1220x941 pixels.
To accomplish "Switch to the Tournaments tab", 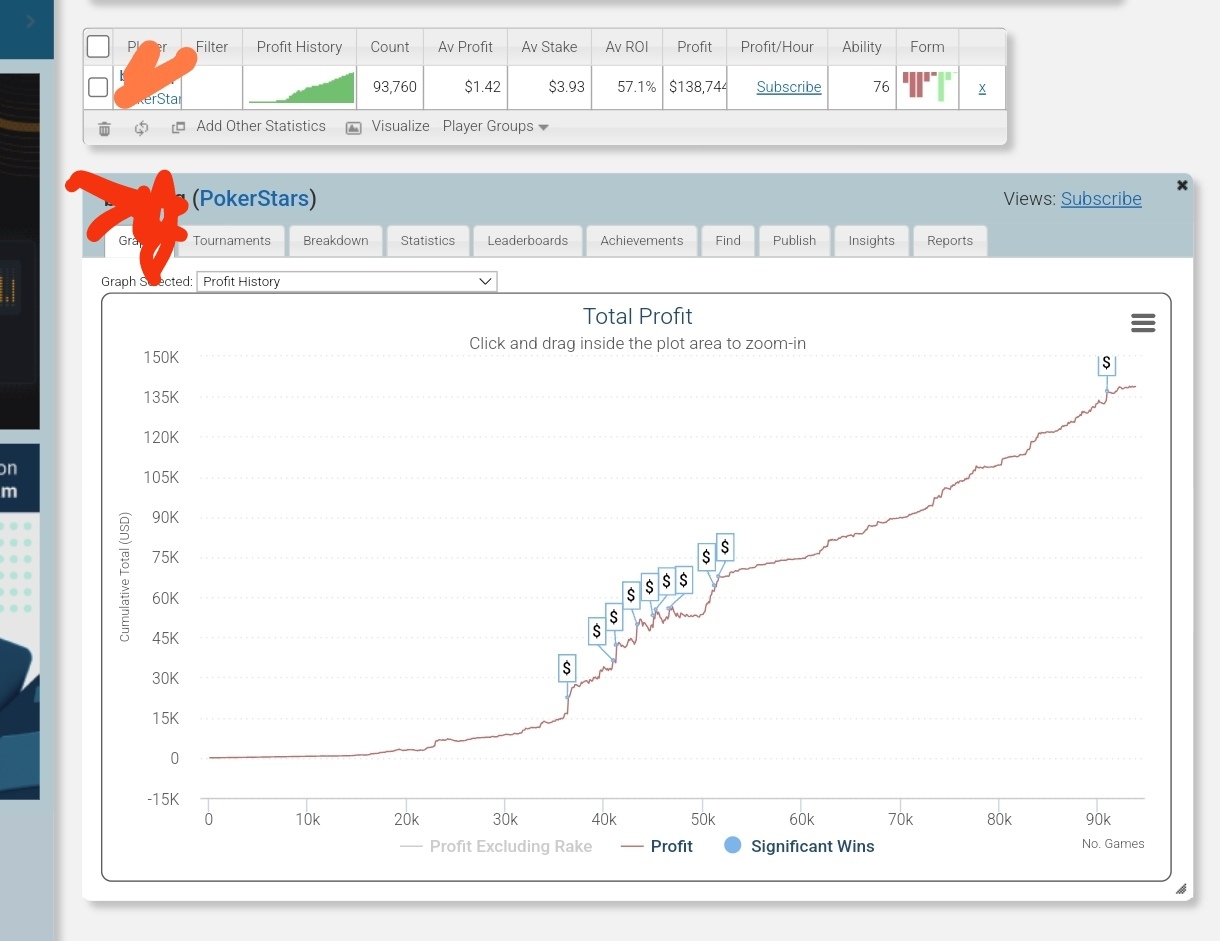I will [x=232, y=240].
